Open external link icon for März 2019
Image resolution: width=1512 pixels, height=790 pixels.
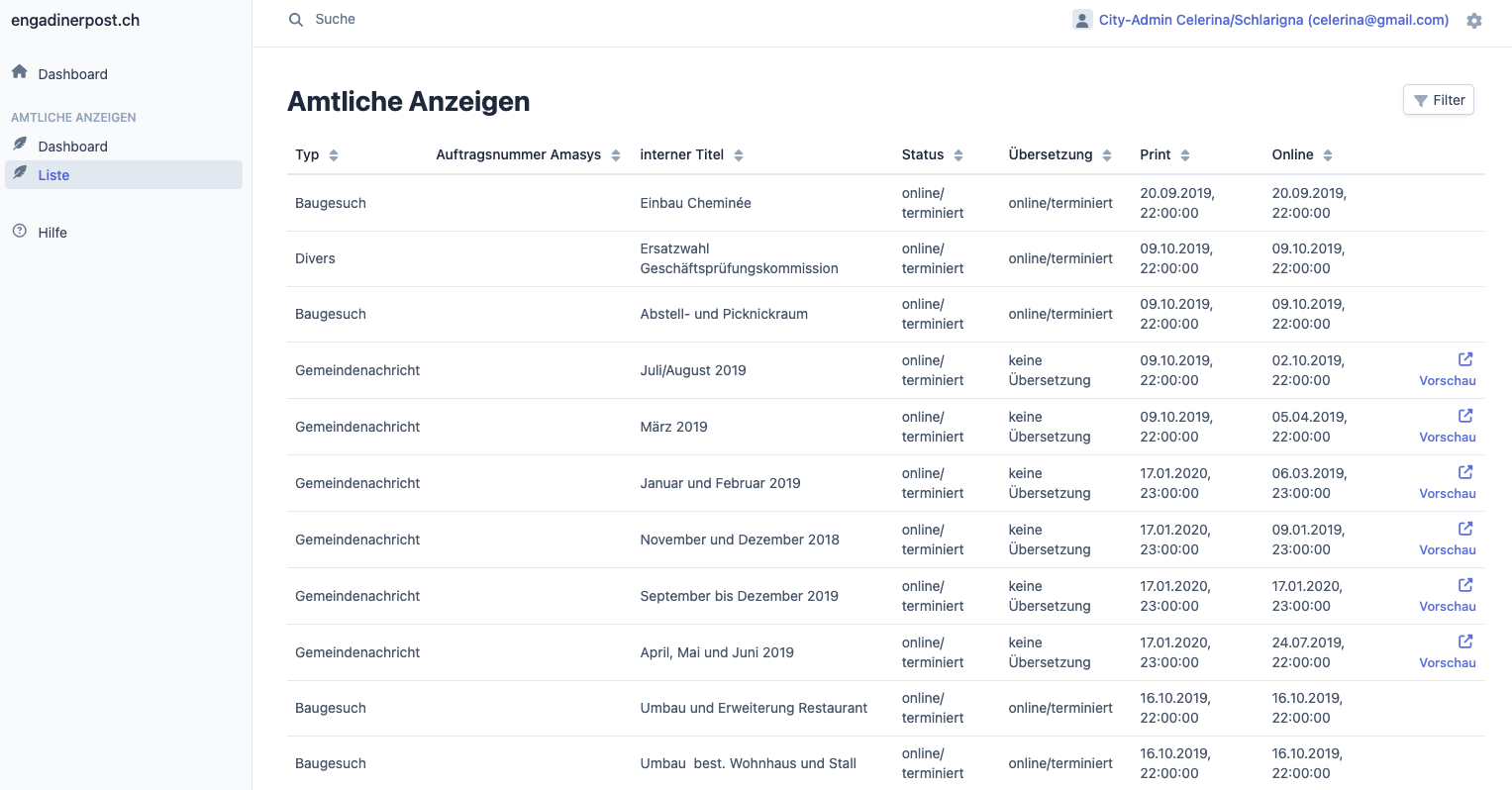tap(1465, 416)
